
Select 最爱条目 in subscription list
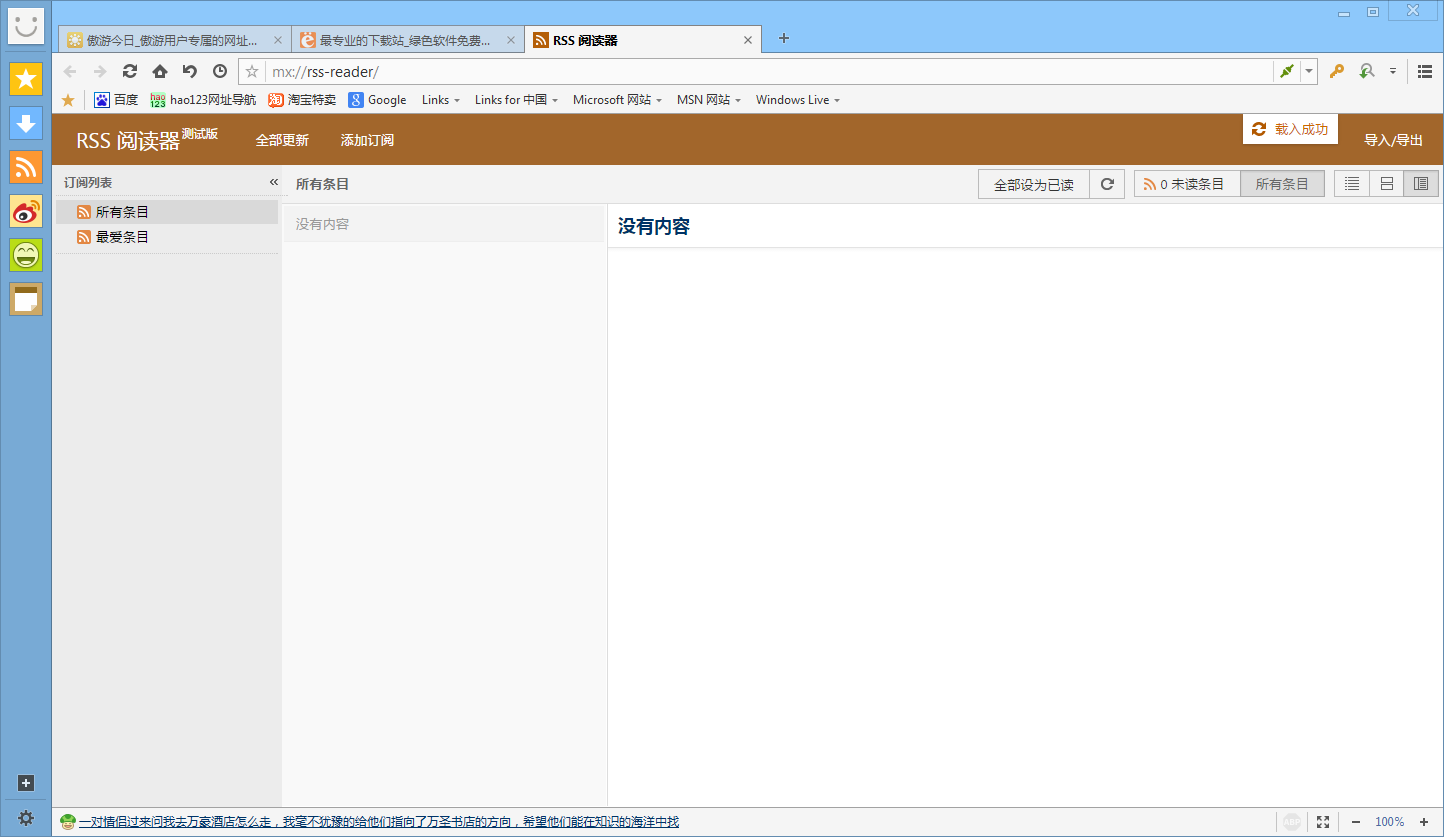122,237
